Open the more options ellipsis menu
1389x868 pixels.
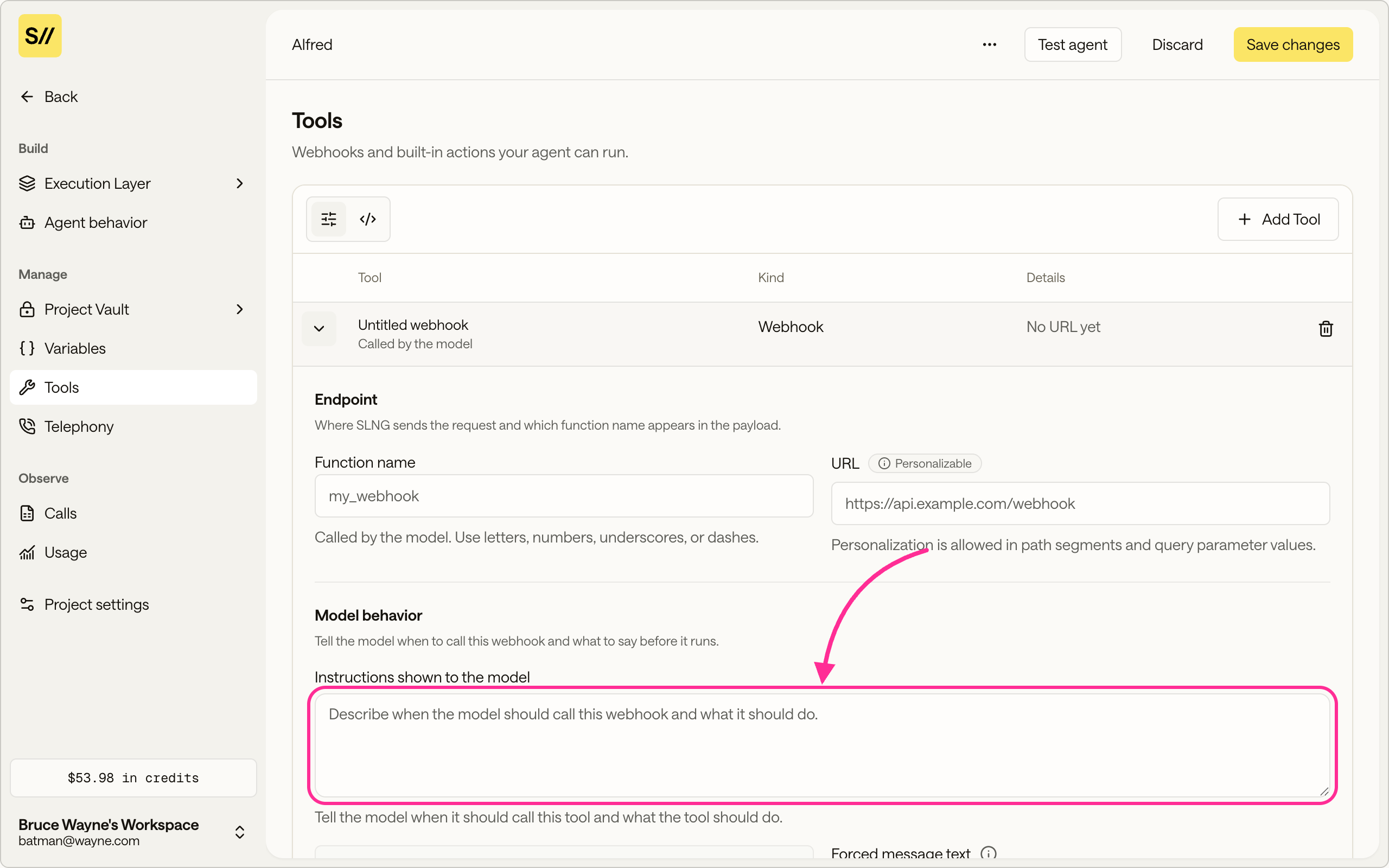989,44
